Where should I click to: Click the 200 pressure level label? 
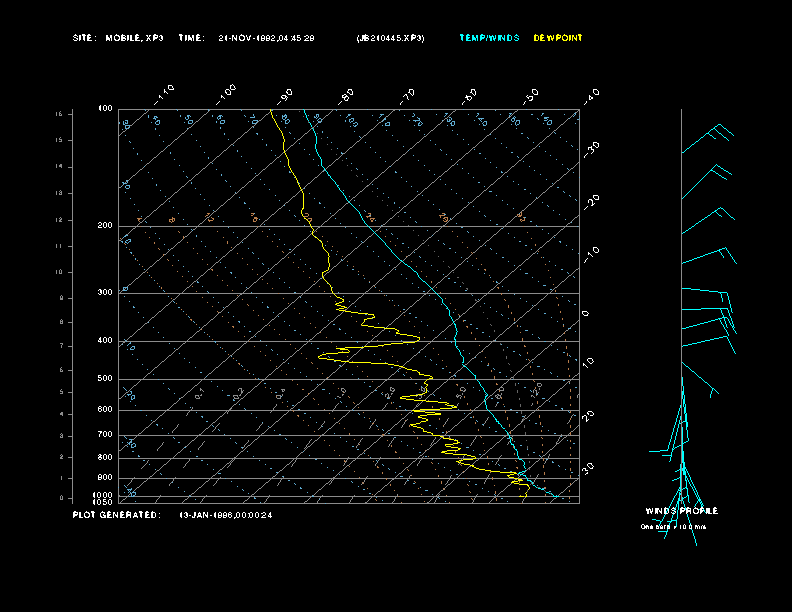(x=105, y=225)
